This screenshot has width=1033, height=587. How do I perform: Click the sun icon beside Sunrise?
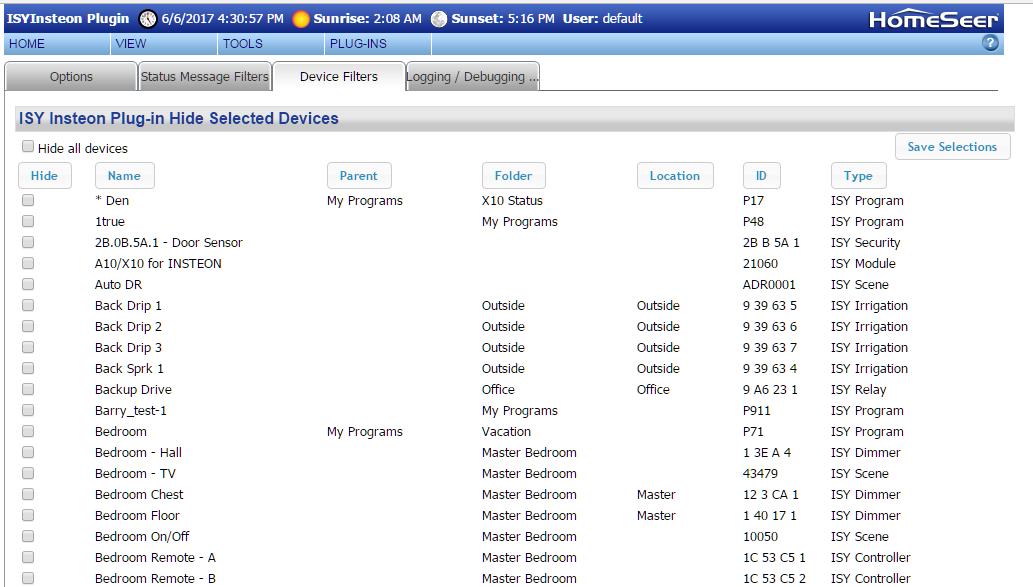tap(300, 19)
